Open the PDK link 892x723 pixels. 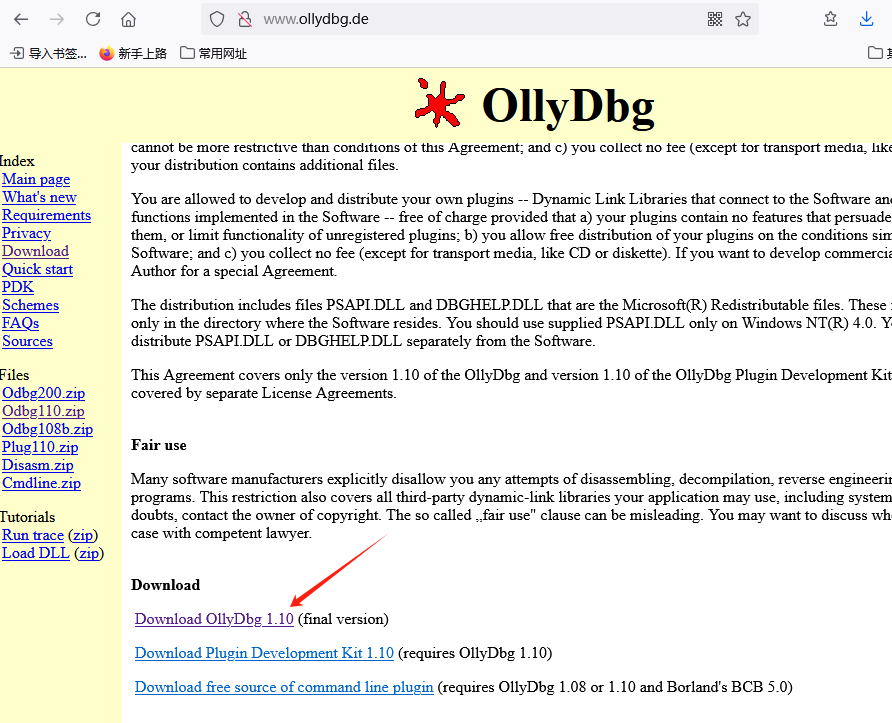(x=18, y=287)
